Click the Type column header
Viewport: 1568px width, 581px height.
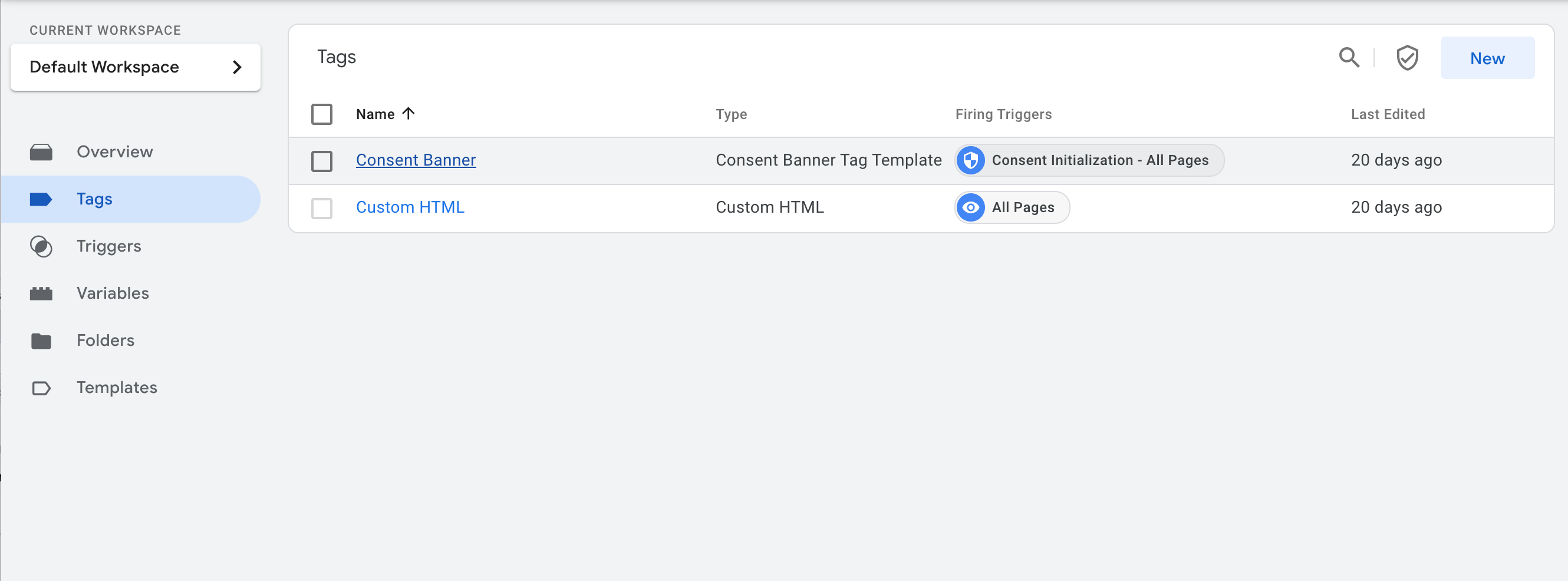click(731, 114)
